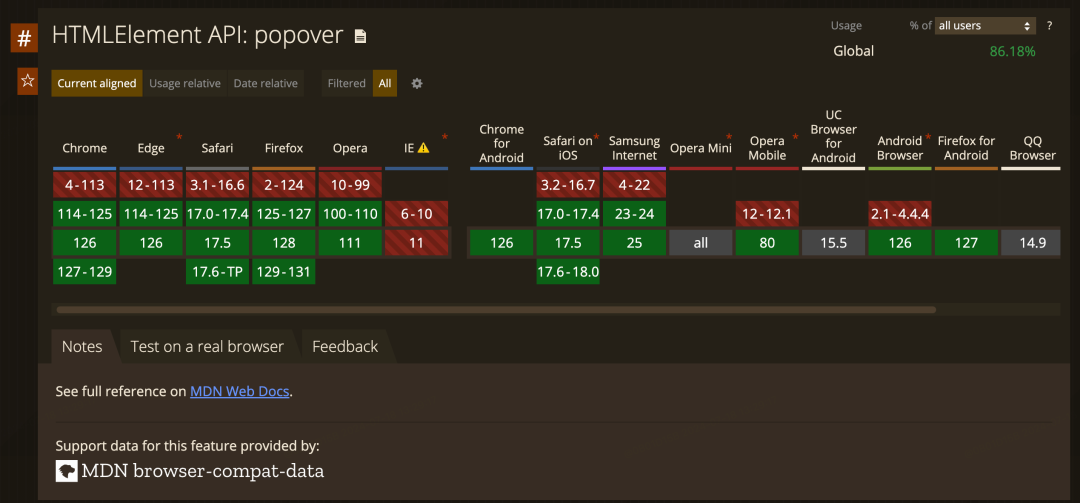Click the Chrome 4-113 cell
This screenshot has width=1080, height=503.
click(x=85, y=185)
